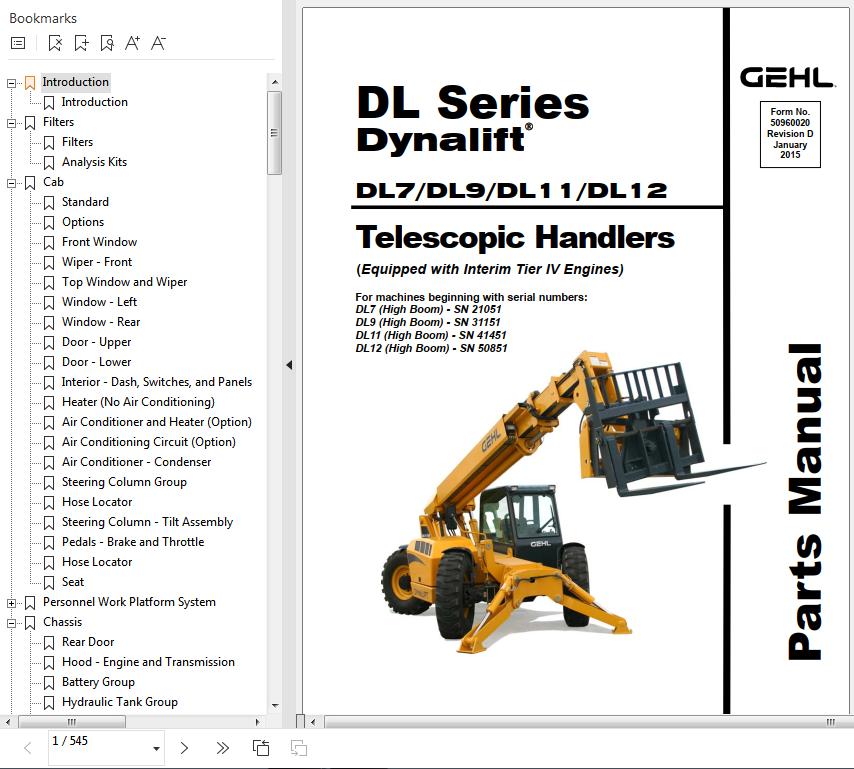
Task: Go to previous page arrow
Action: pos(28,748)
